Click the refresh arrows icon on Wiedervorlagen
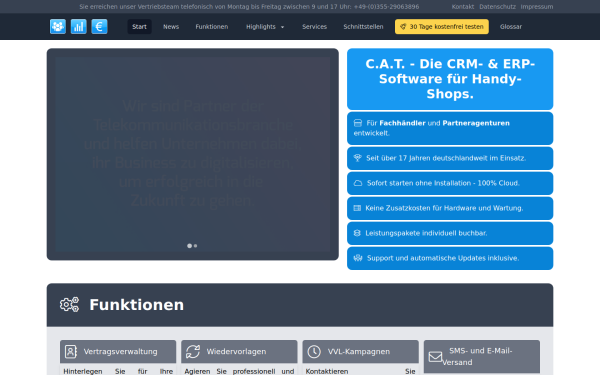 point(193,351)
